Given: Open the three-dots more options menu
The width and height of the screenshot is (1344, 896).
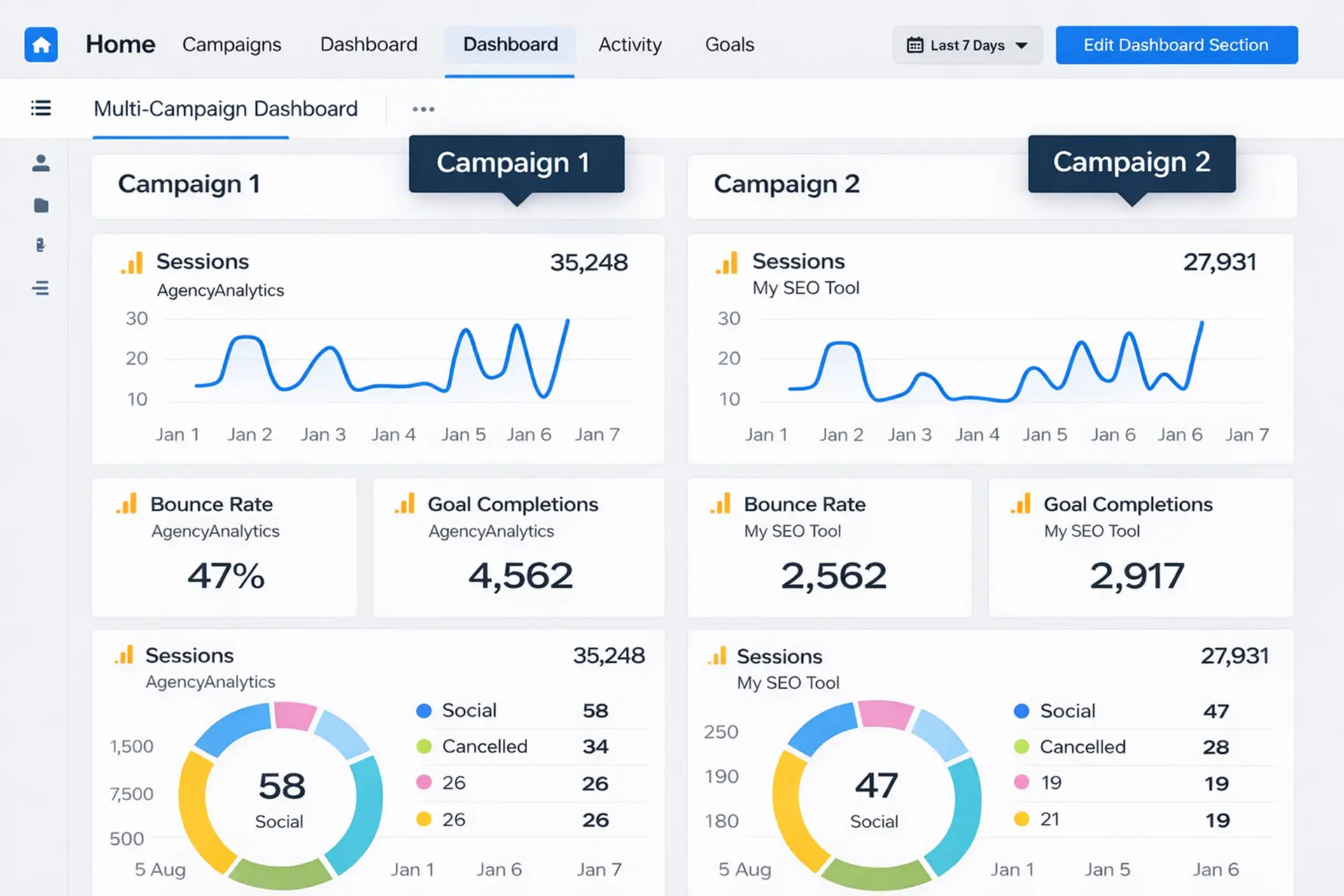Looking at the screenshot, I should (x=423, y=109).
